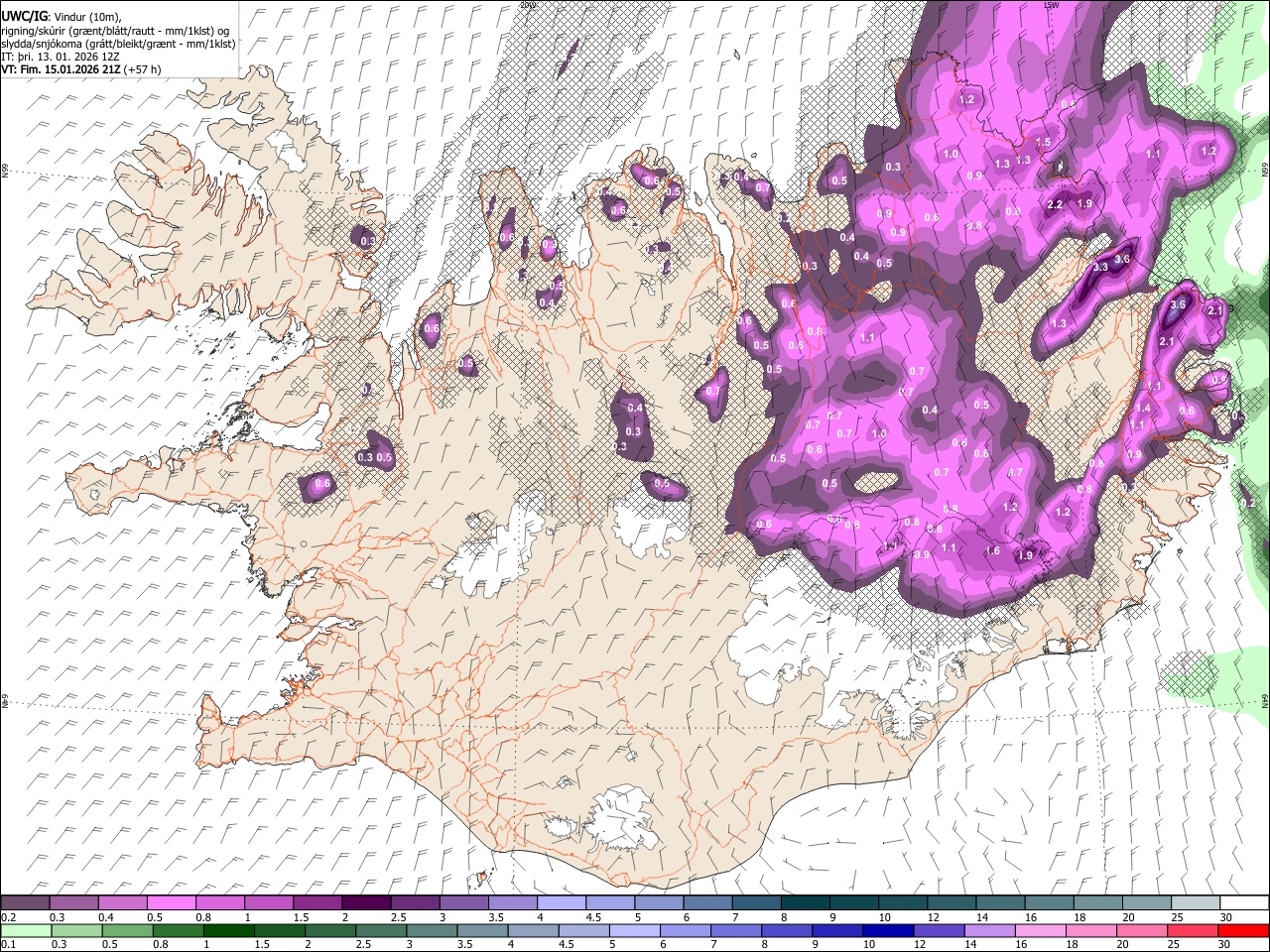Click the 1.4 precipitation value on the map
Image resolution: width=1270 pixels, height=952 pixels.
click(1143, 409)
